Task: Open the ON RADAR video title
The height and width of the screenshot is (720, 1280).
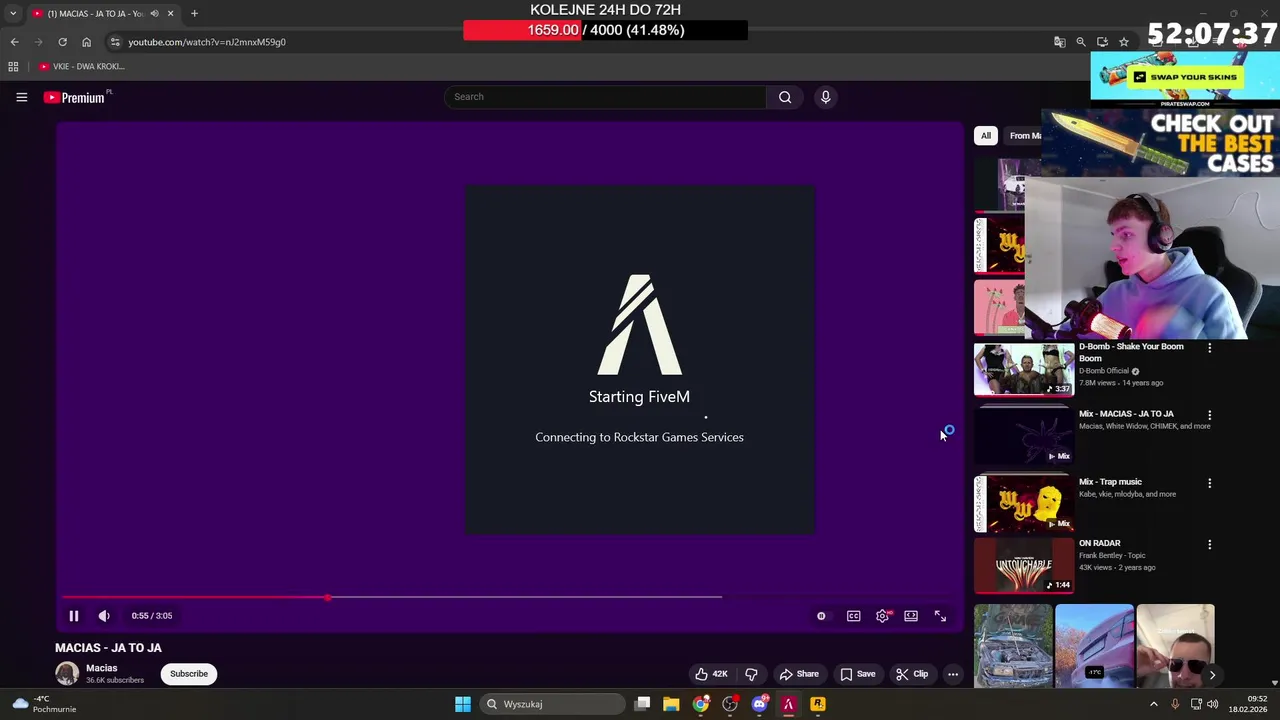Action: [x=1100, y=543]
